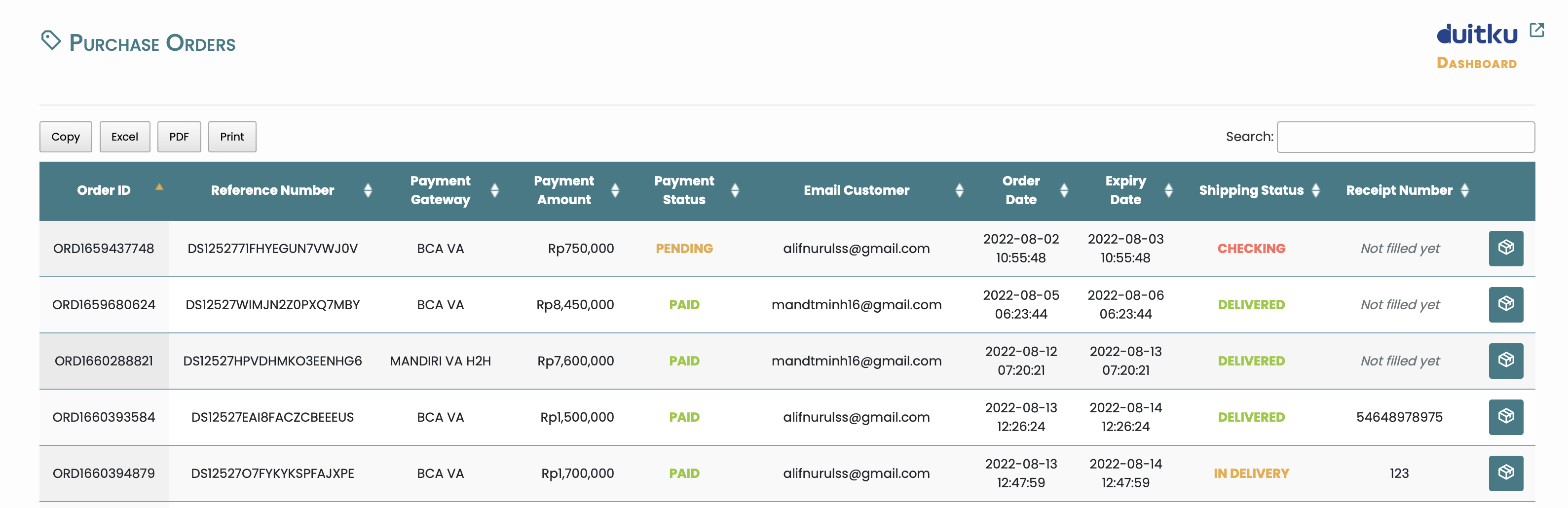This screenshot has height=508, width=1568.
Task: Click package icon for order ORD1659437748
Action: click(1505, 248)
